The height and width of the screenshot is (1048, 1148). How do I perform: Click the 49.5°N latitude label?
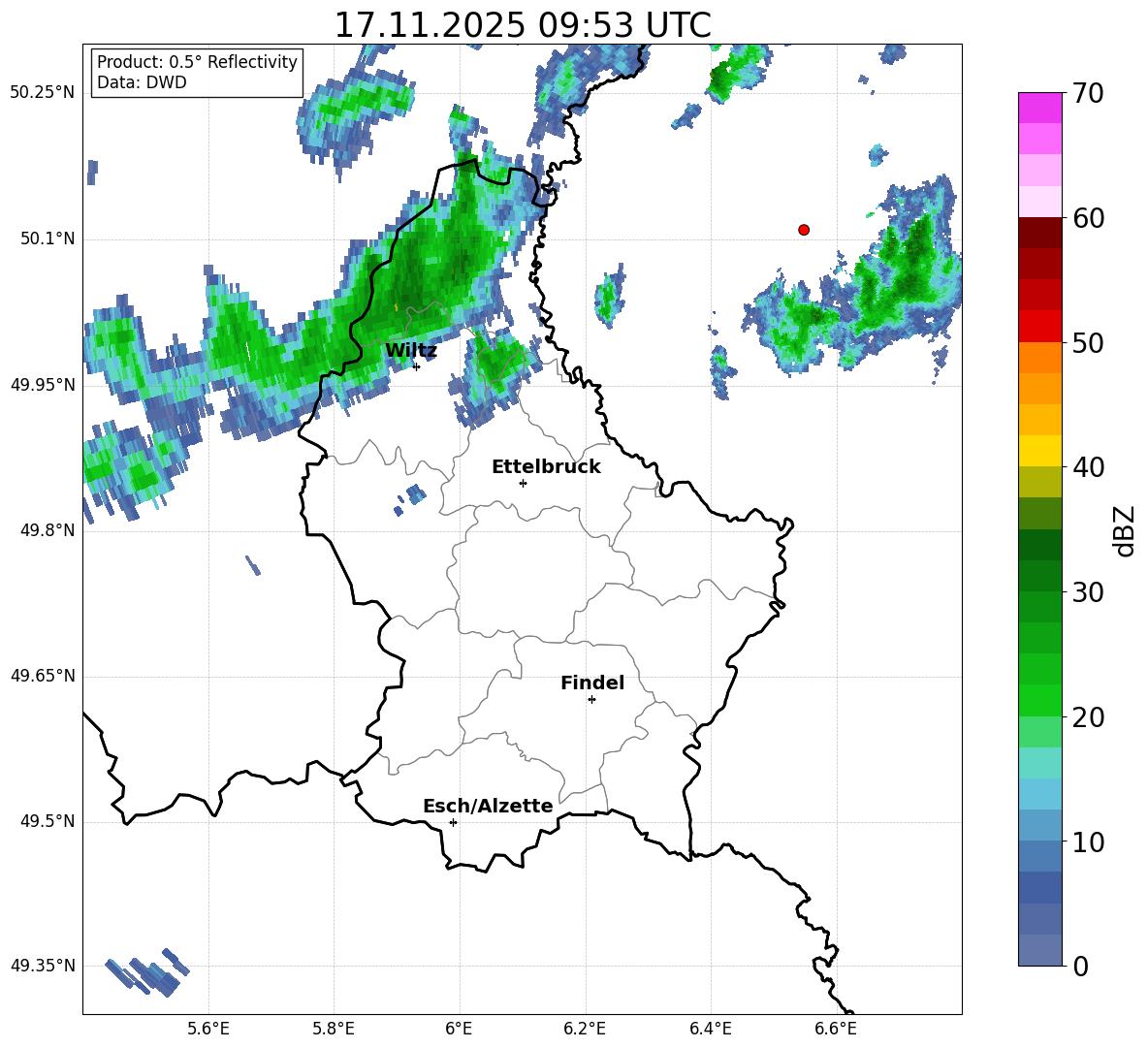pyautogui.click(x=48, y=821)
